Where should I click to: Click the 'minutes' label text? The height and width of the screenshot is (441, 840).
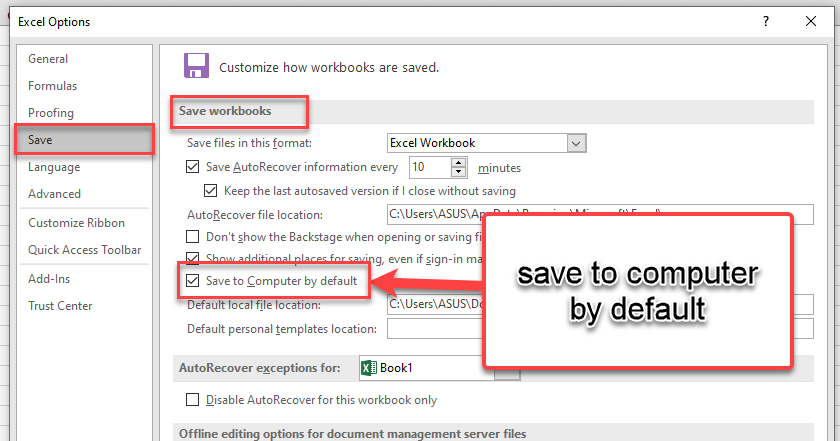[499, 168]
